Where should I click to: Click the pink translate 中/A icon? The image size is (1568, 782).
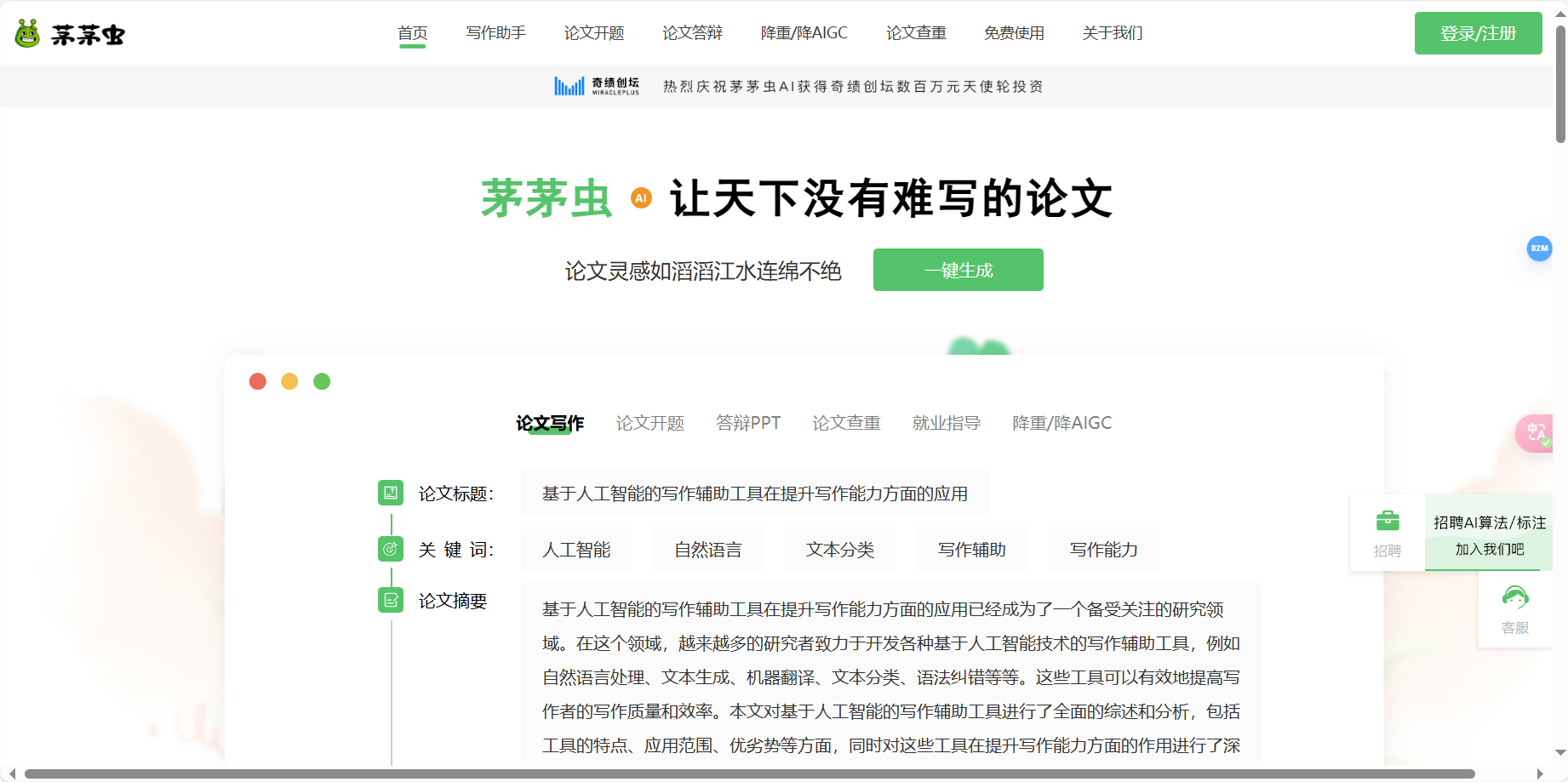(1537, 433)
